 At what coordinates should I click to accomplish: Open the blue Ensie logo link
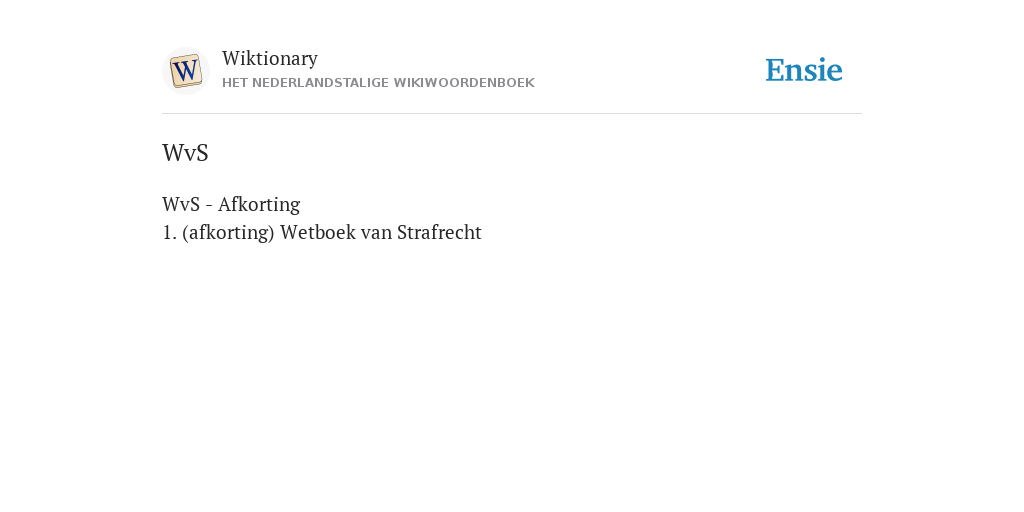804,70
